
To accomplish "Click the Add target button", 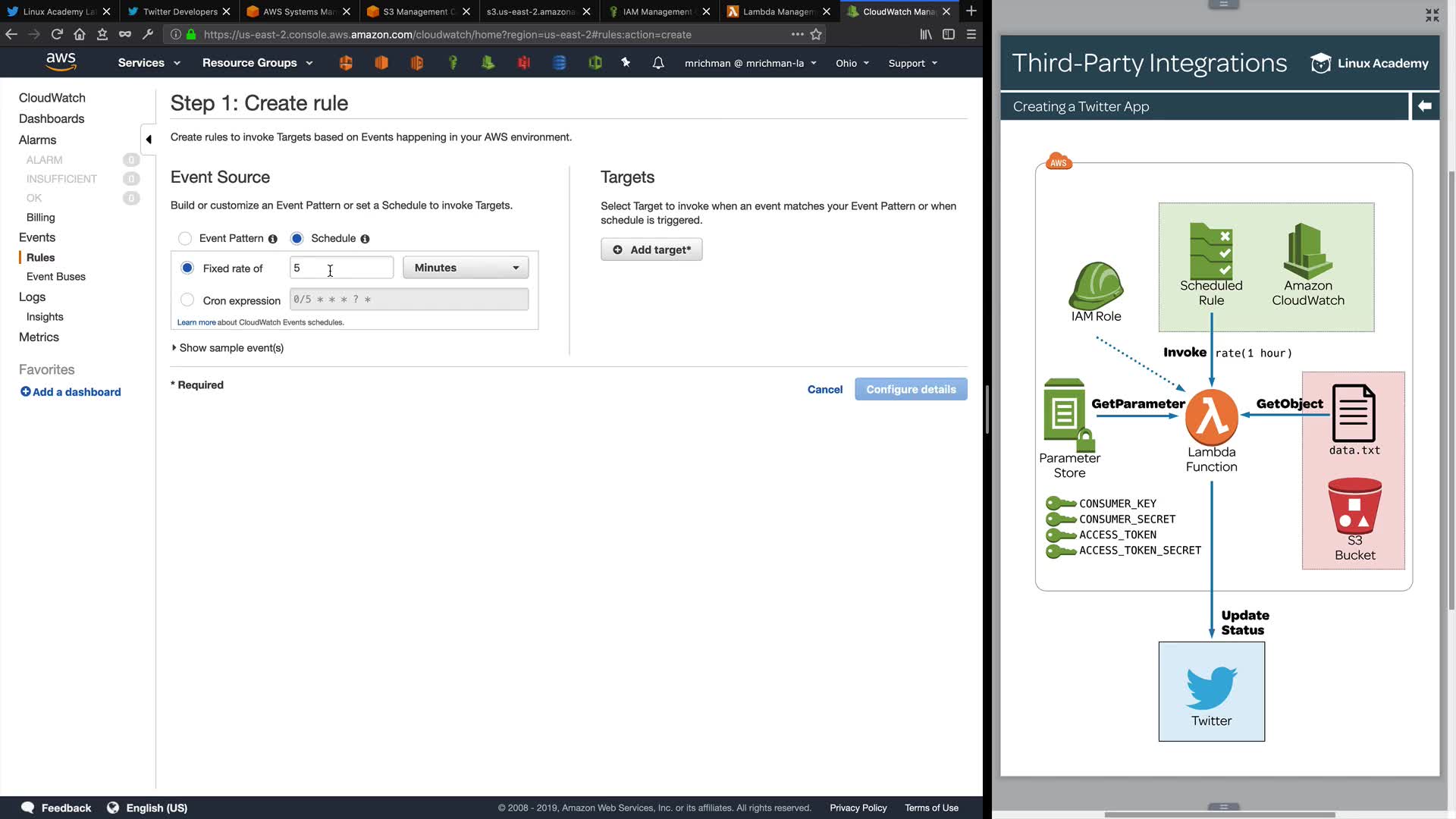I will 651,249.
